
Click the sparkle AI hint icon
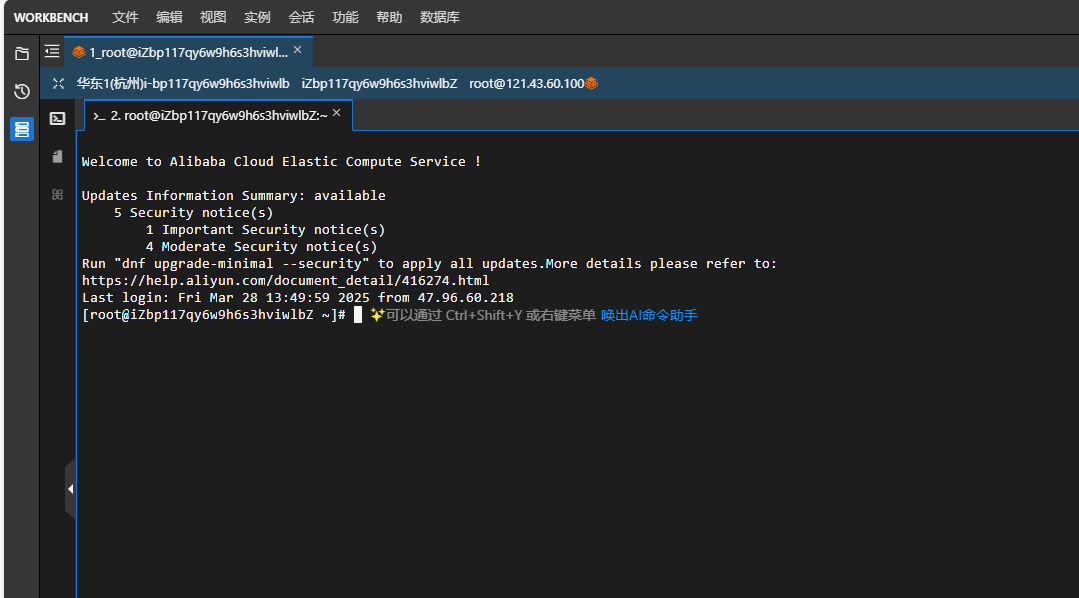pyautogui.click(x=377, y=314)
